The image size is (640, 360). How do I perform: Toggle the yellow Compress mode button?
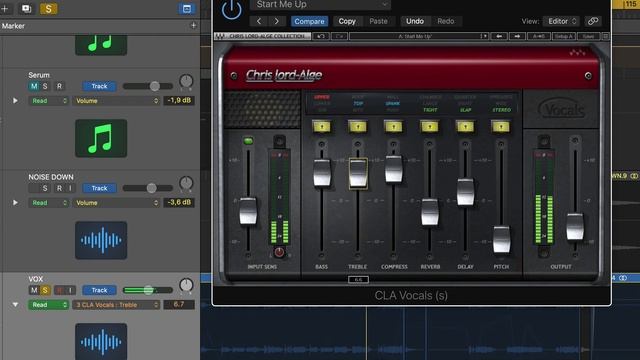[393, 127]
